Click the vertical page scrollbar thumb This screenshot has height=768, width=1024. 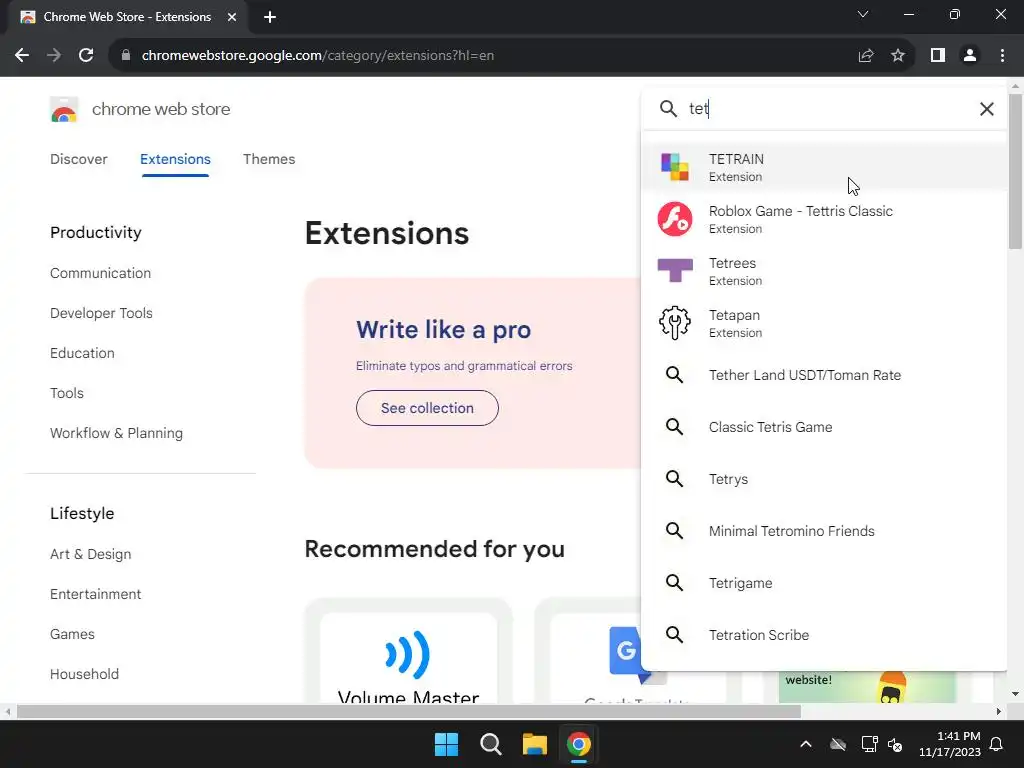(1015, 171)
